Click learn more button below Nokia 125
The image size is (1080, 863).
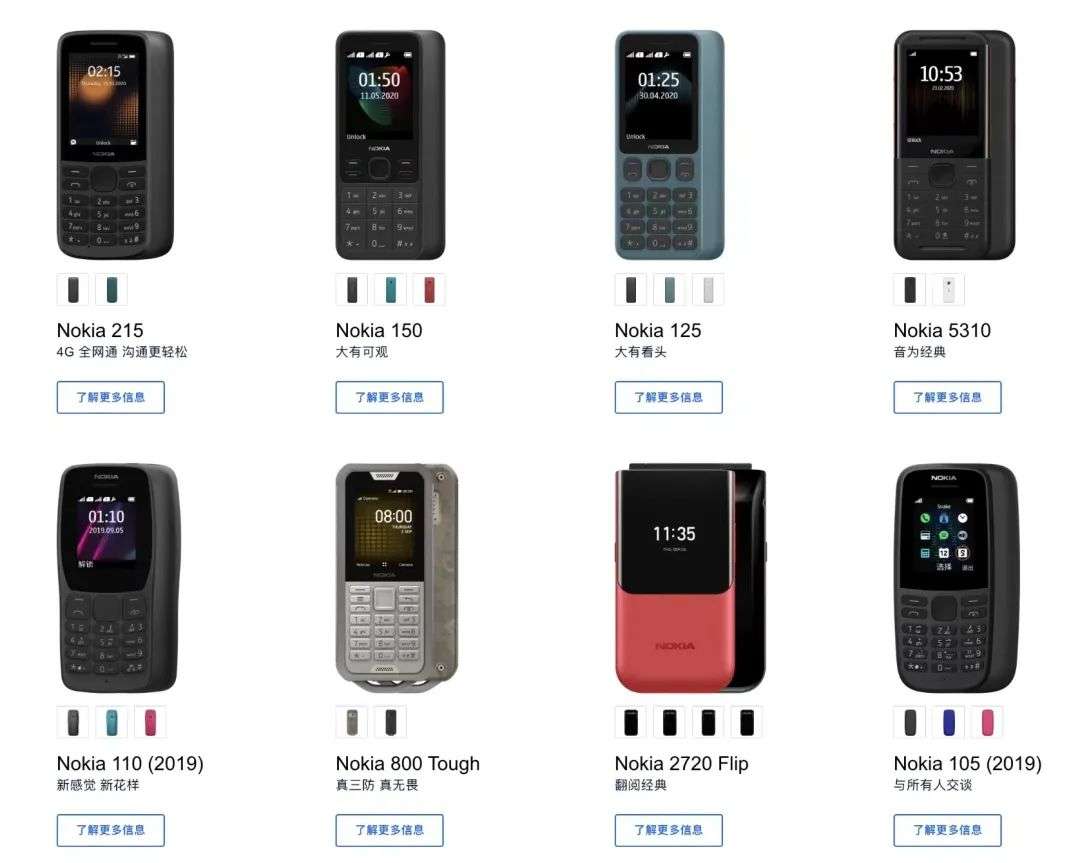tap(669, 397)
